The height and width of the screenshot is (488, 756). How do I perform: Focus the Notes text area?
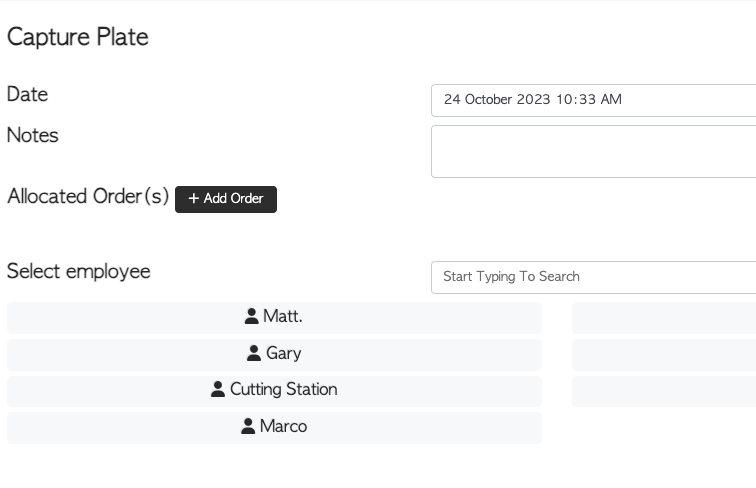click(592, 151)
